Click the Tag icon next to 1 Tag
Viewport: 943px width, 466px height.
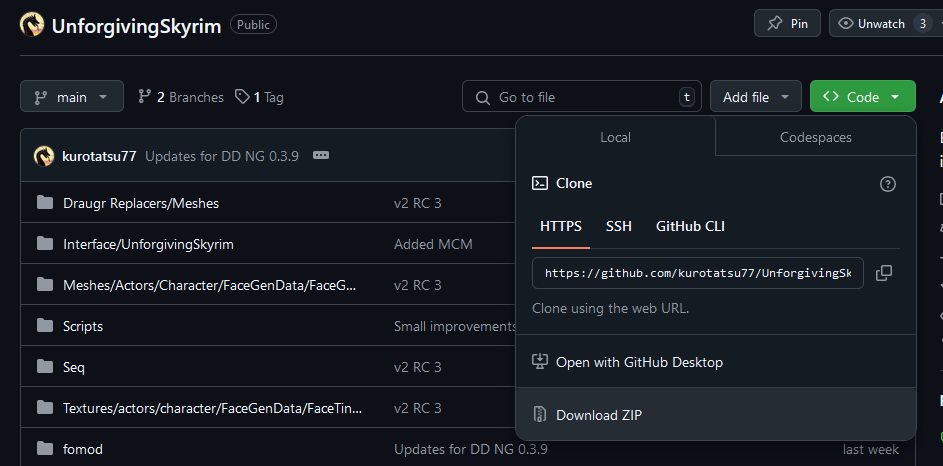tap(242, 97)
